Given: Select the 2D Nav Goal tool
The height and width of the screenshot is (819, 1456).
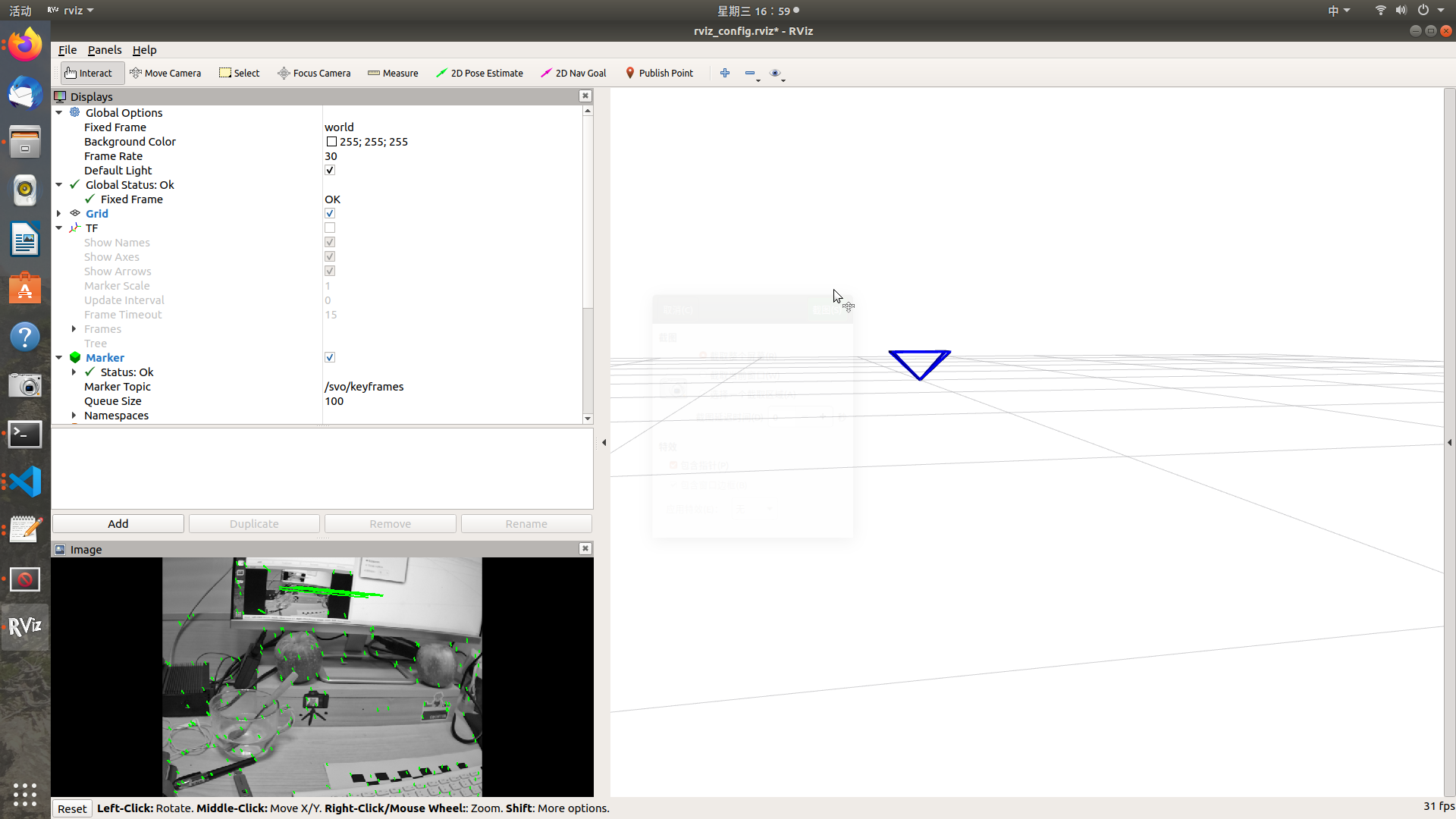Looking at the screenshot, I should click(573, 73).
